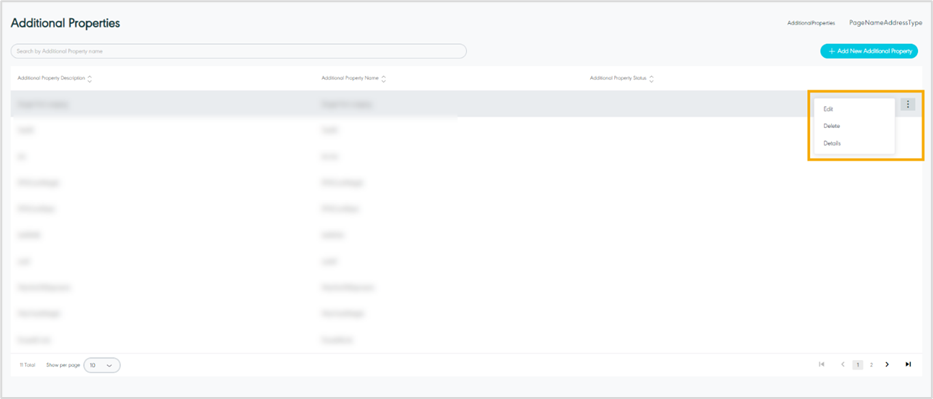Jump to the last page
933x399 pixels.
coord(908,365)
